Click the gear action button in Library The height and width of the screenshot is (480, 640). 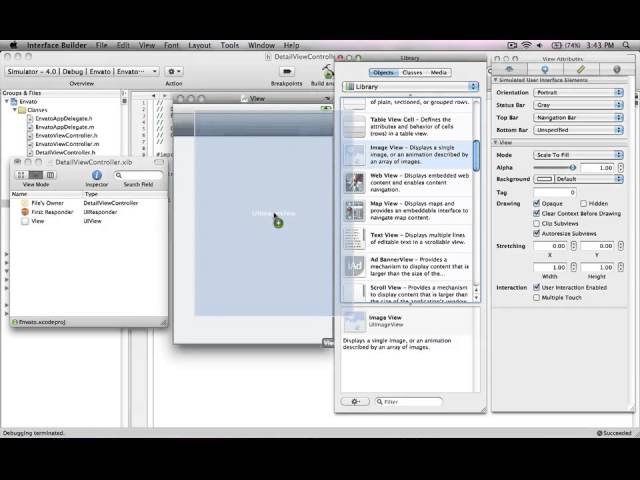pos(355,402)
